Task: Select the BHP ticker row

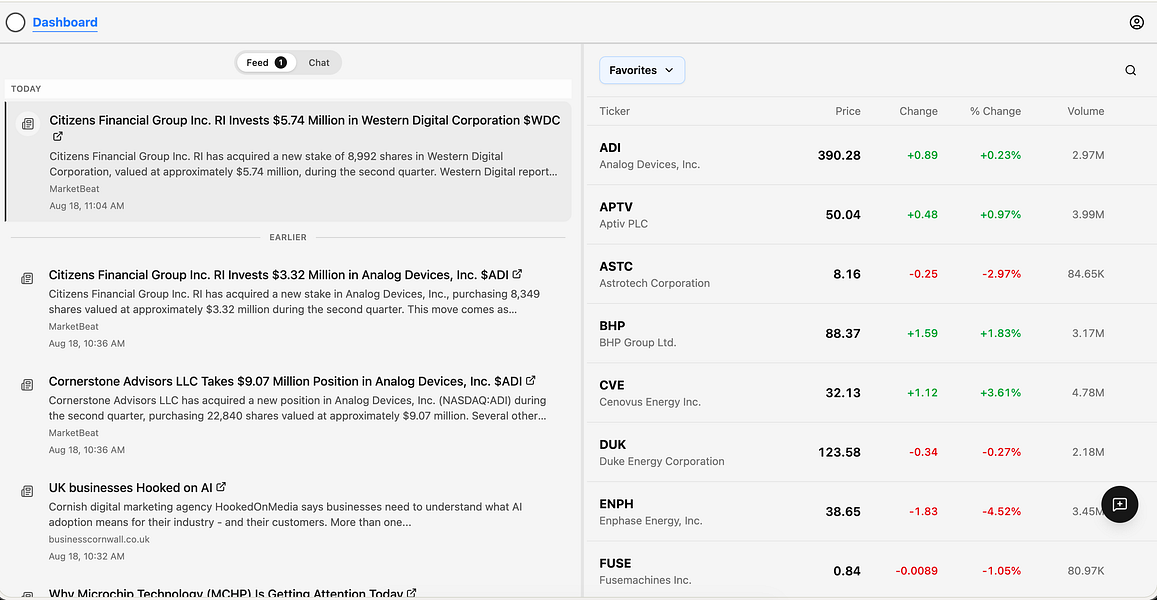Action: 871,334
